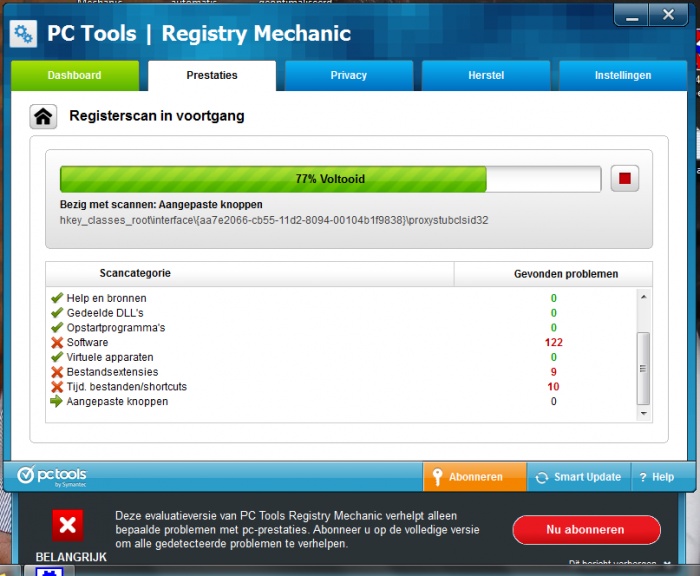Image resolution: width=700 pixels, height=576 pixels.
Task: Click the red X BELANGRIJK warning icon
Action: [67, 525]
